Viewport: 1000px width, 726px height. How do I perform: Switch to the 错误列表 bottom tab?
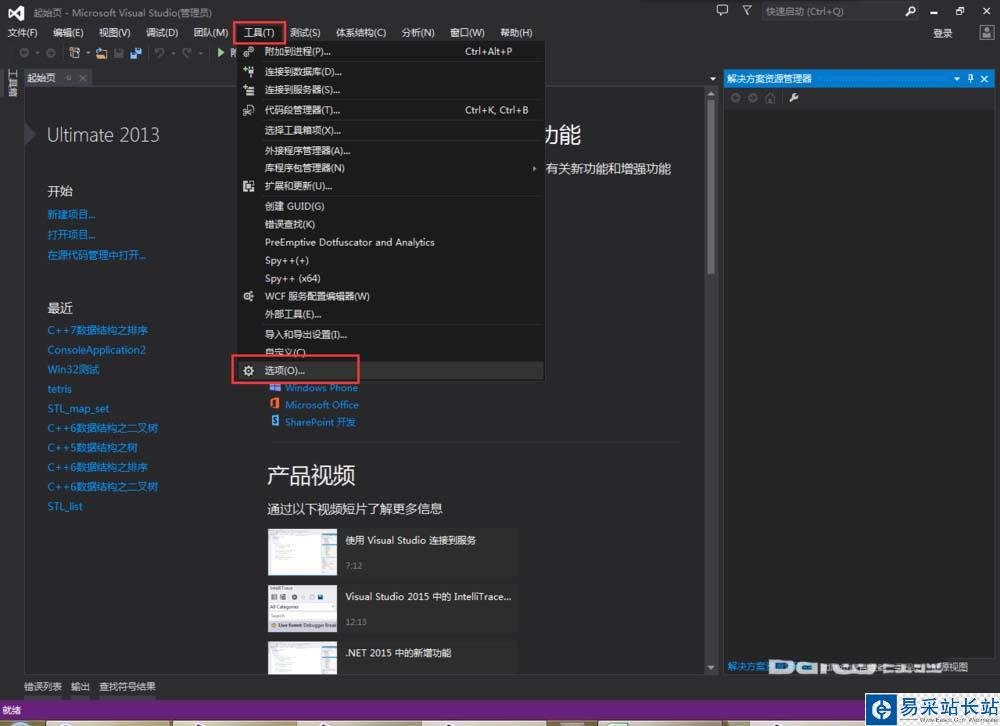43,687
